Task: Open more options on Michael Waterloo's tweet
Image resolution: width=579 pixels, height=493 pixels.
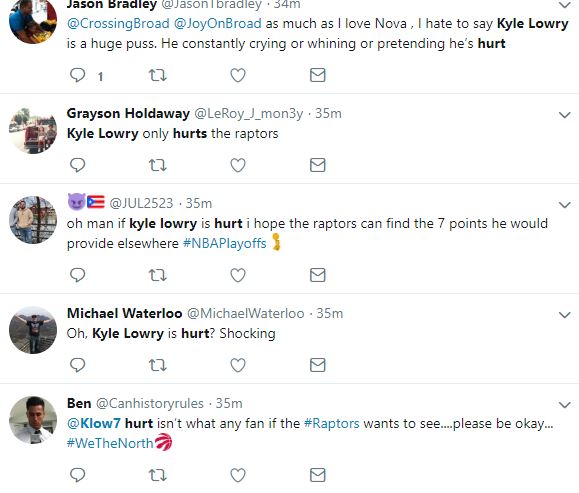Action: 565,315
